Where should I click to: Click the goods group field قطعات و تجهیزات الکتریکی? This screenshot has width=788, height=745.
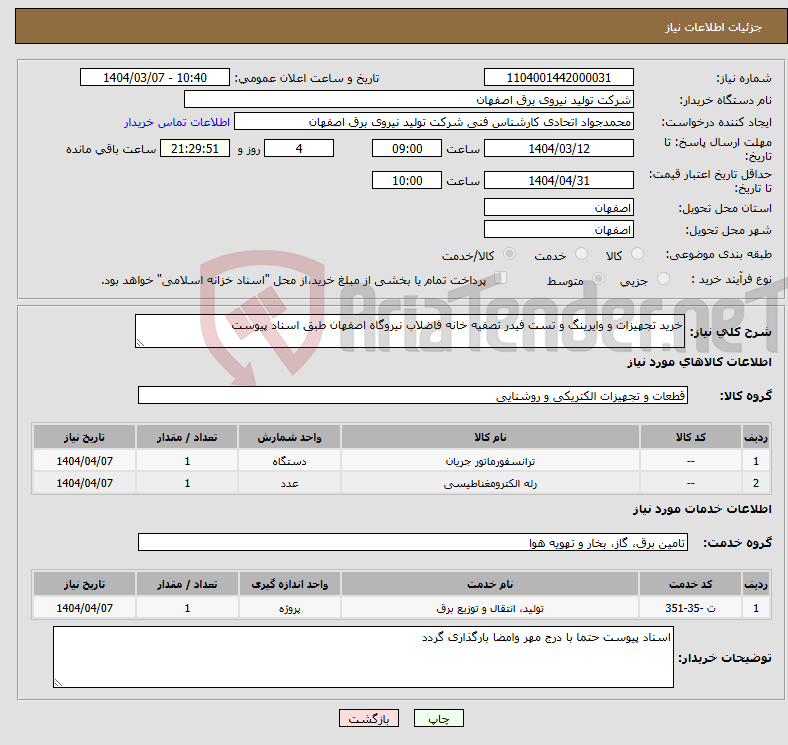[413, 395]
